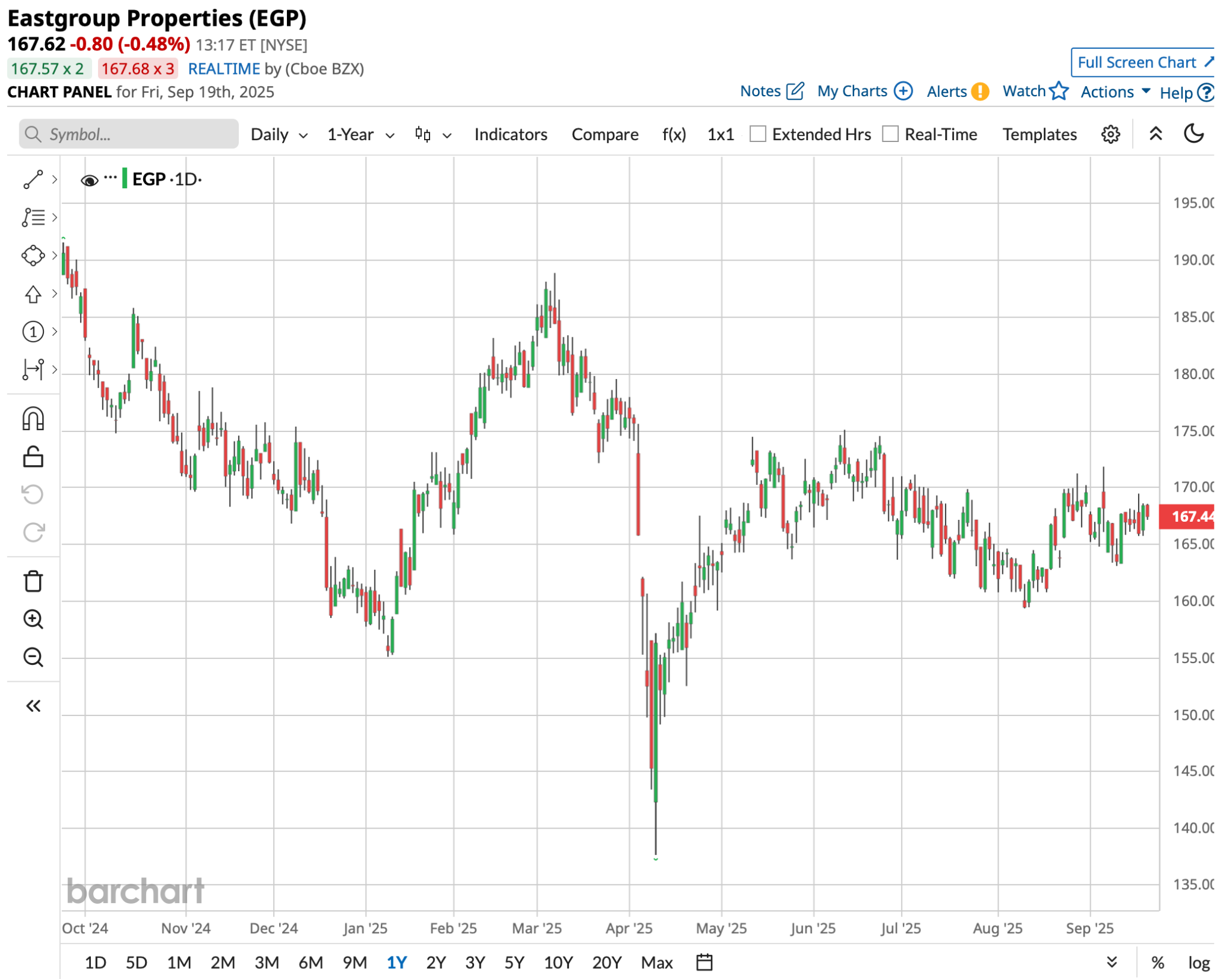1232x979 pixels.
Task: Zoom in with the magnifier plus icon
Action: click(33, 619)
